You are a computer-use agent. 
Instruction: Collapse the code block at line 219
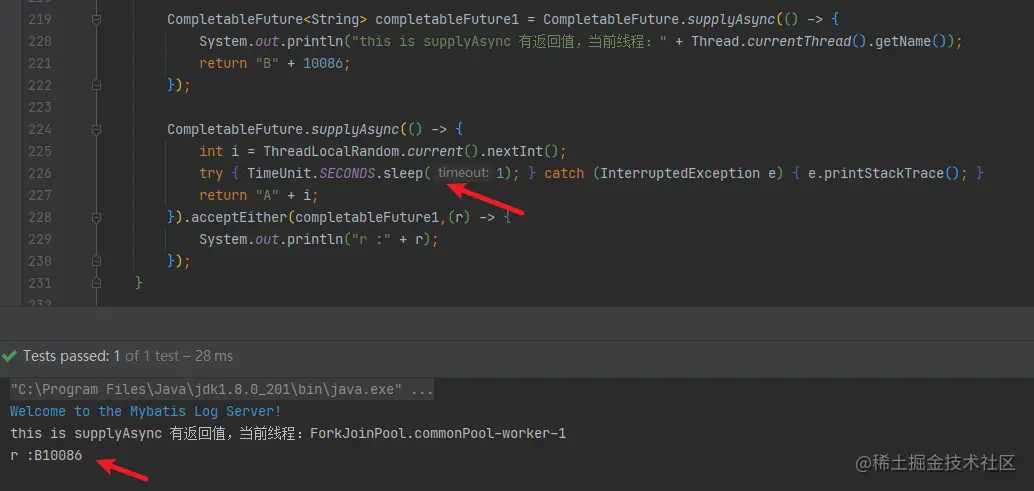pyautogui.click(x=96, y=20)
